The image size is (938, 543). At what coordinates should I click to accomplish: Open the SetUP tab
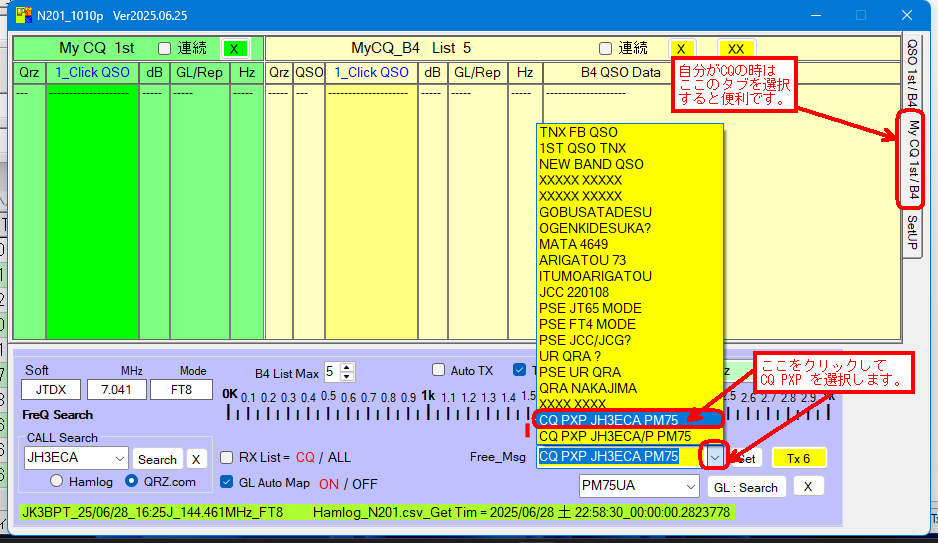[x=912, y=233]
